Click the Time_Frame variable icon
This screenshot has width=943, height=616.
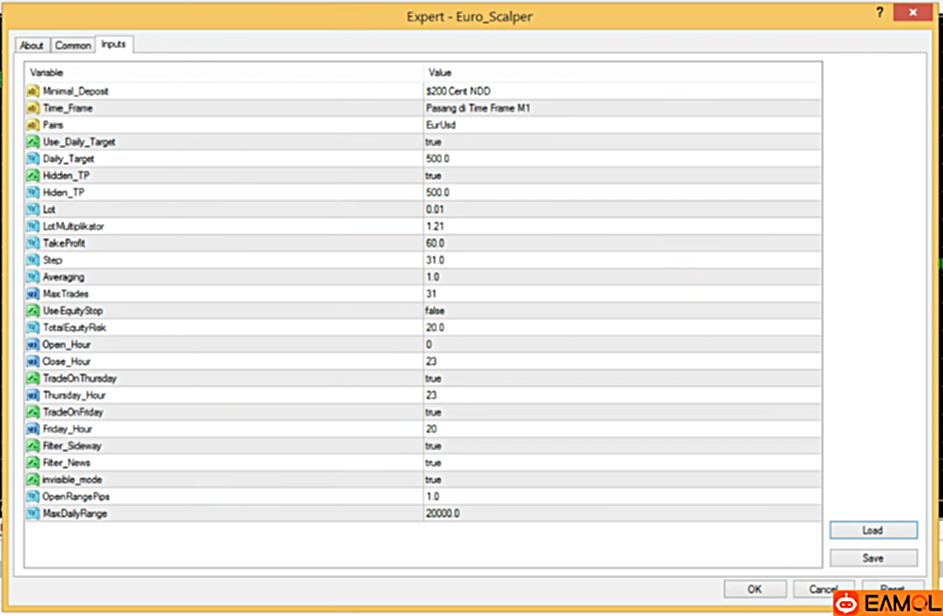tap(32, 108)
